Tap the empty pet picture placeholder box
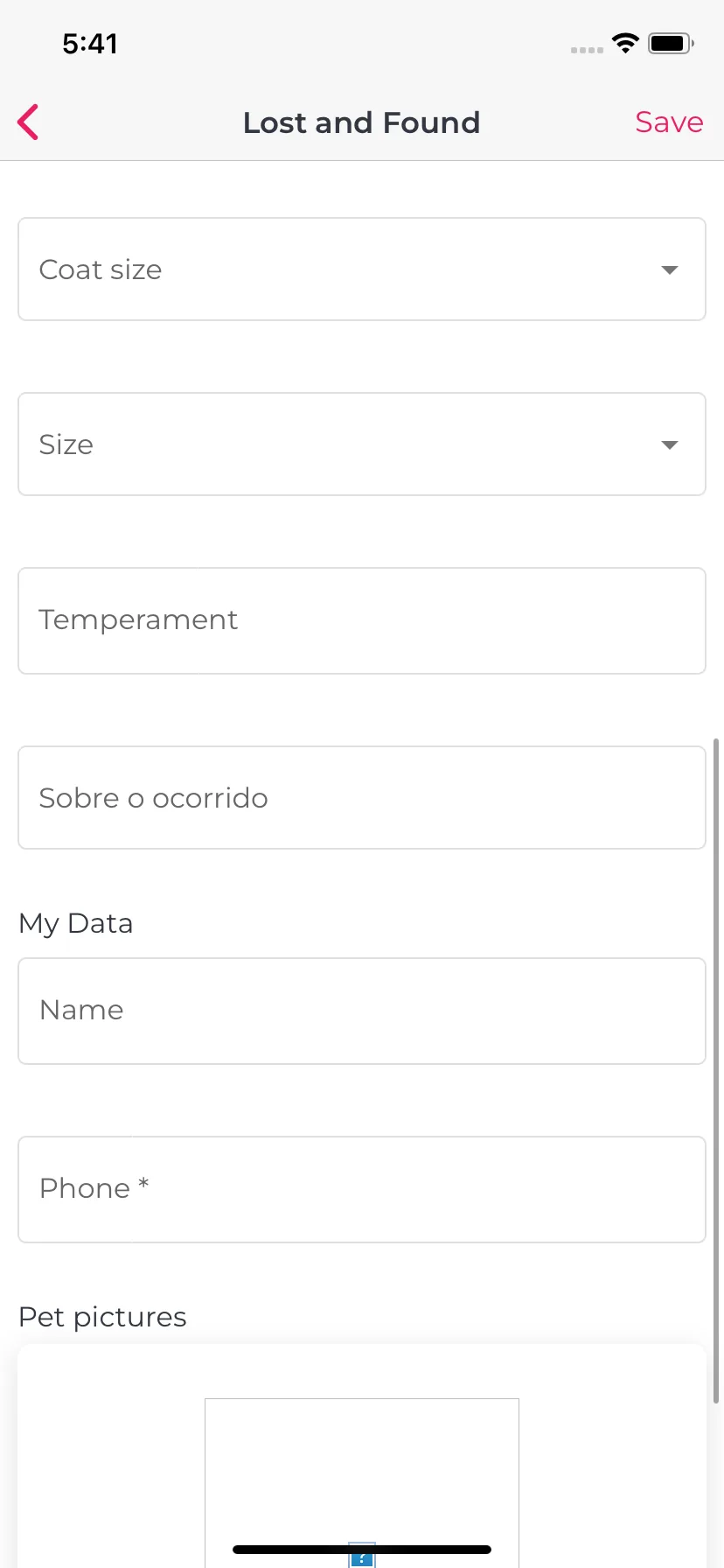This screenshot has width=724, height=1568. 362,1482
